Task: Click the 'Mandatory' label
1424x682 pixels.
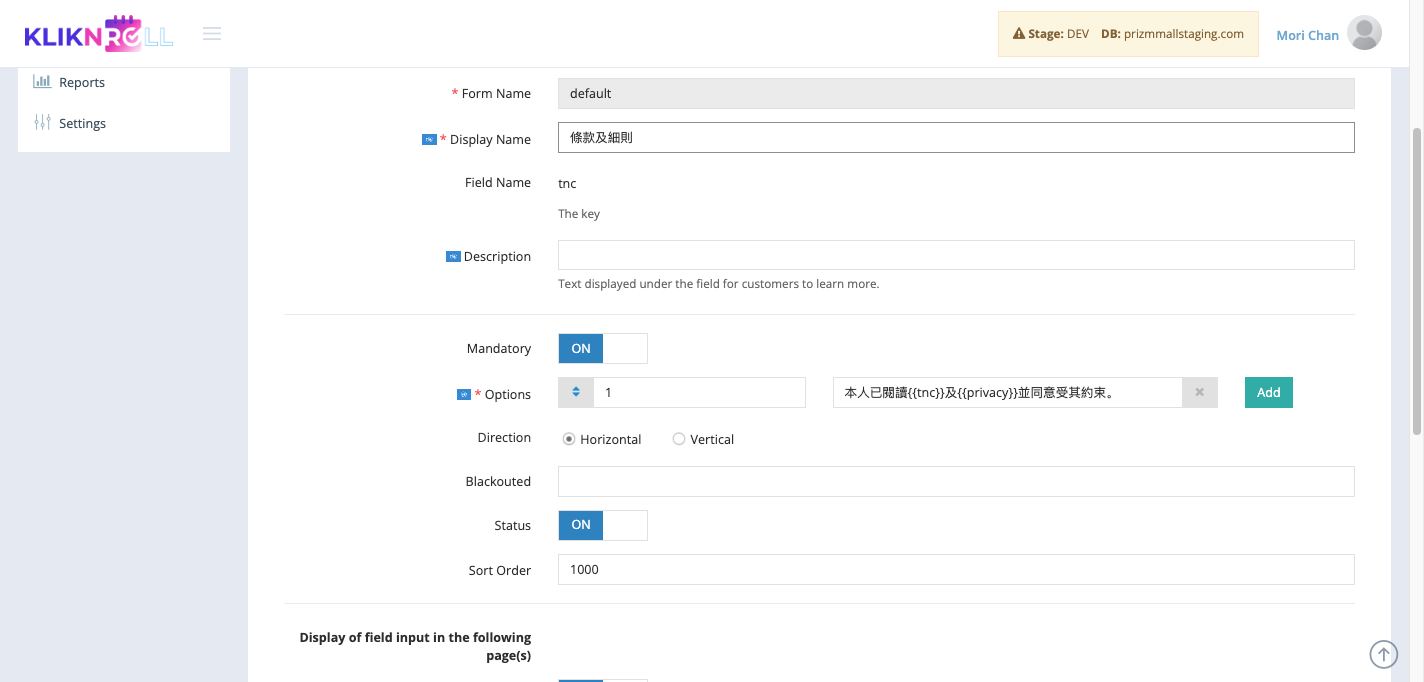Action: [499, 348]
